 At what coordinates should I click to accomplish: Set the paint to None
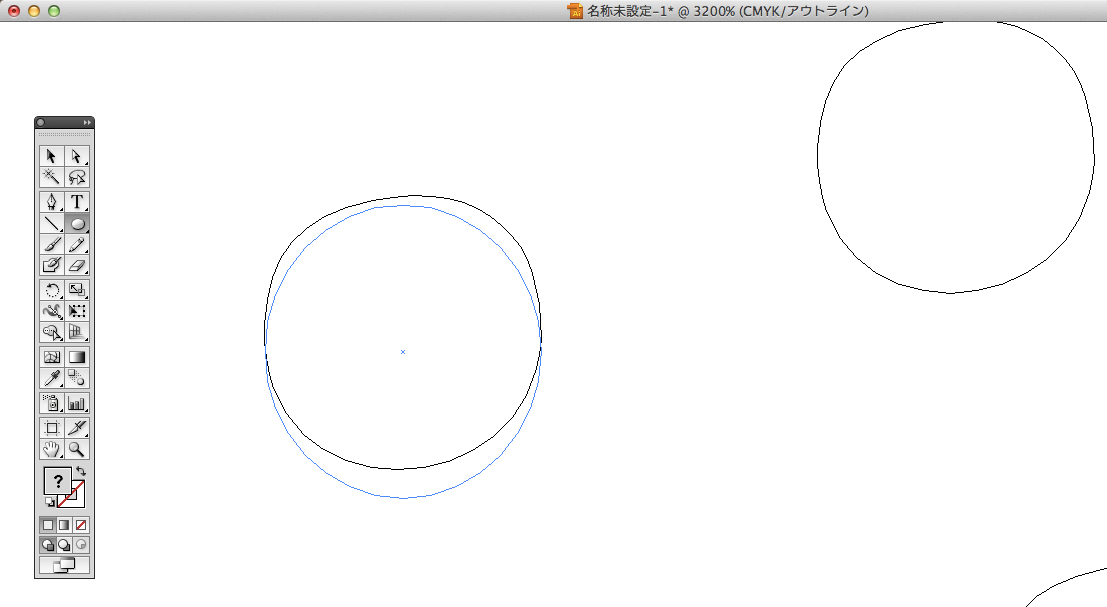pos(81,524)
